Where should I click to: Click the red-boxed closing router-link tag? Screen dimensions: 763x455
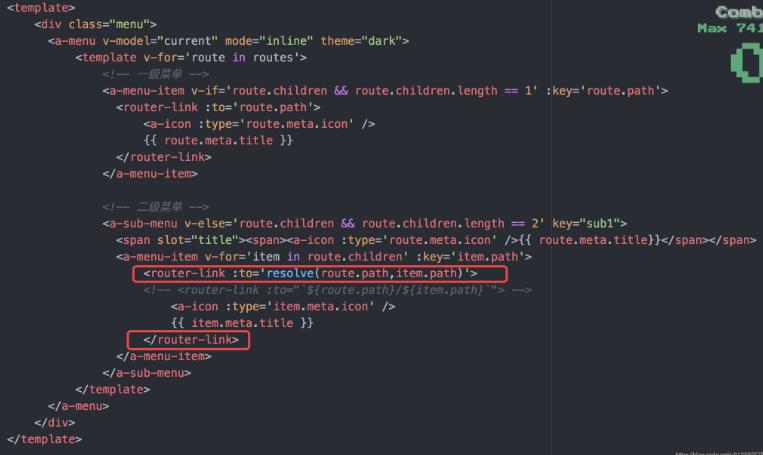tap(188, 340)
